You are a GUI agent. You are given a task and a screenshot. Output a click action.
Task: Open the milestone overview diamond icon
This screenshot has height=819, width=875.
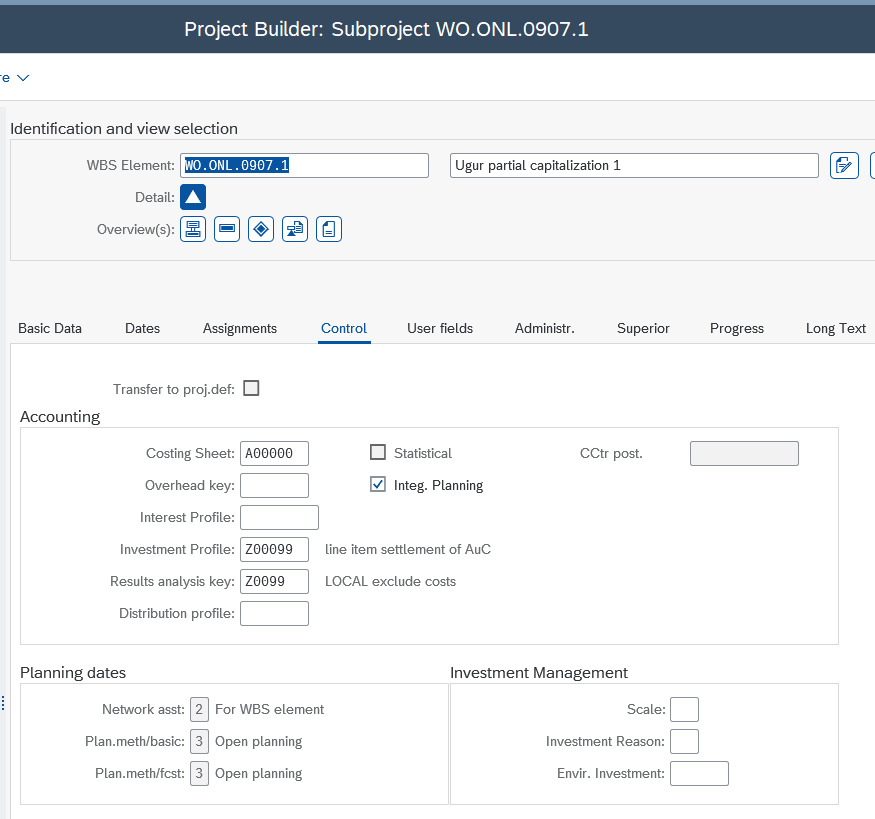coord(261,229)
